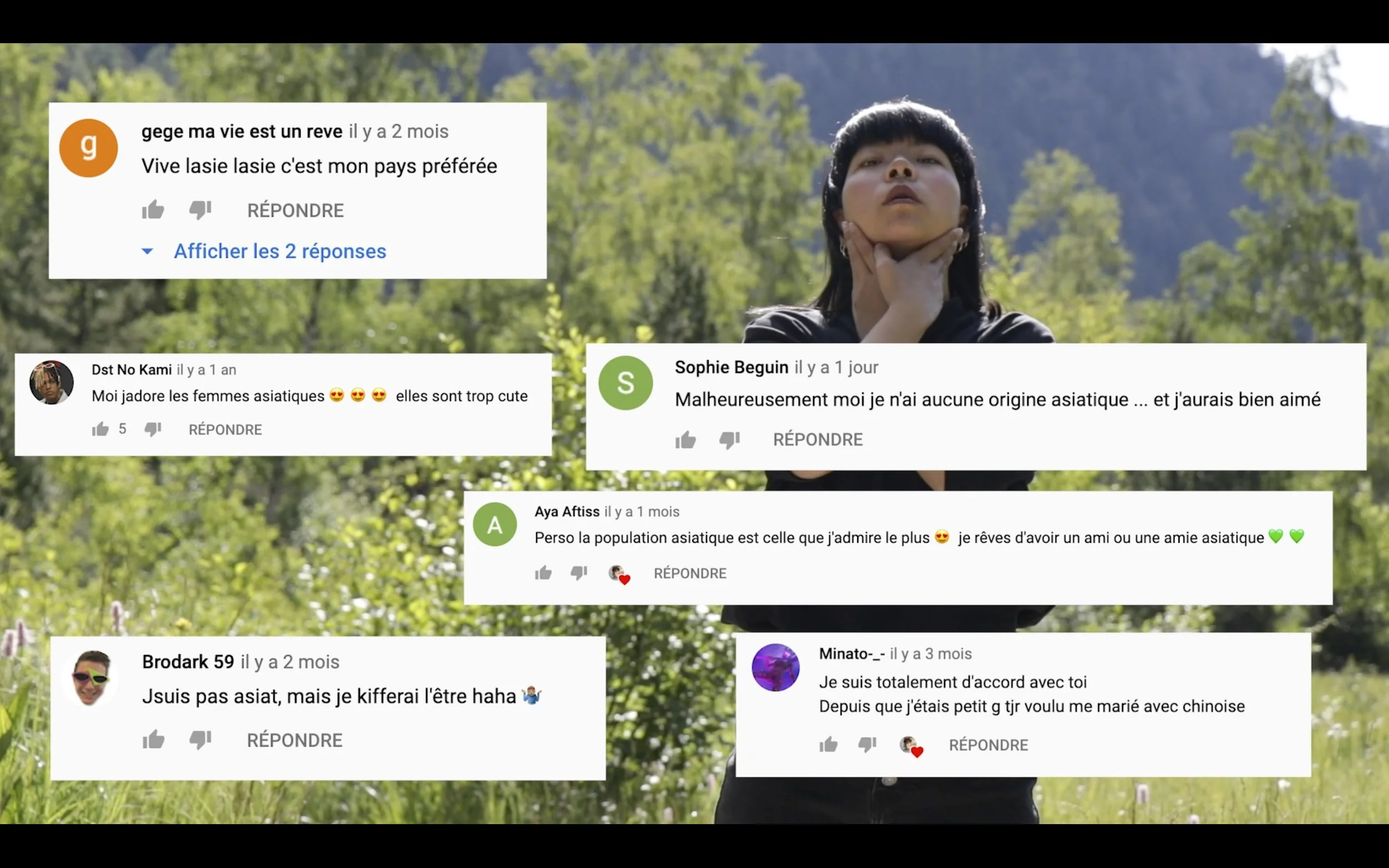Like the Minato-_- comment
Screen dimensions: 1389x868
pos(828,745)
